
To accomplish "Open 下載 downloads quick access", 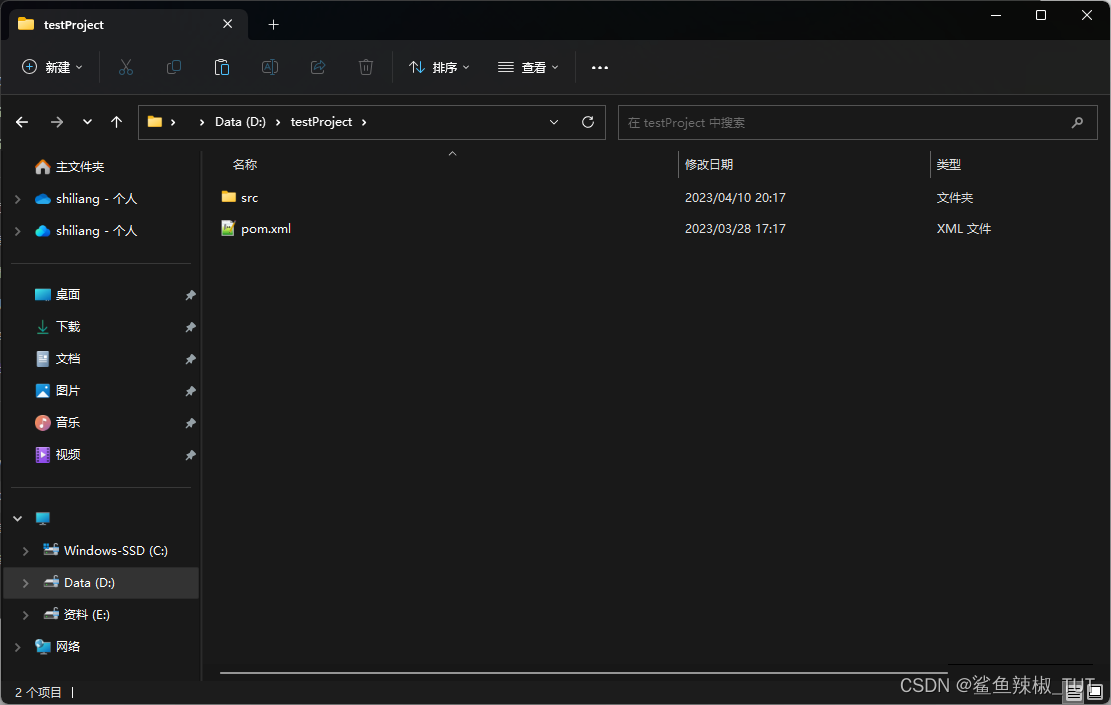I will pyautogui.click(x=57, y=327).
